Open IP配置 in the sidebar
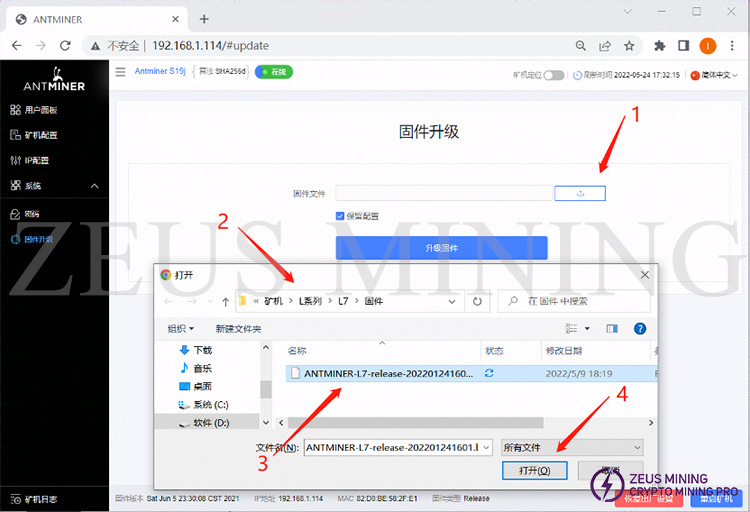 coord(30,160)
